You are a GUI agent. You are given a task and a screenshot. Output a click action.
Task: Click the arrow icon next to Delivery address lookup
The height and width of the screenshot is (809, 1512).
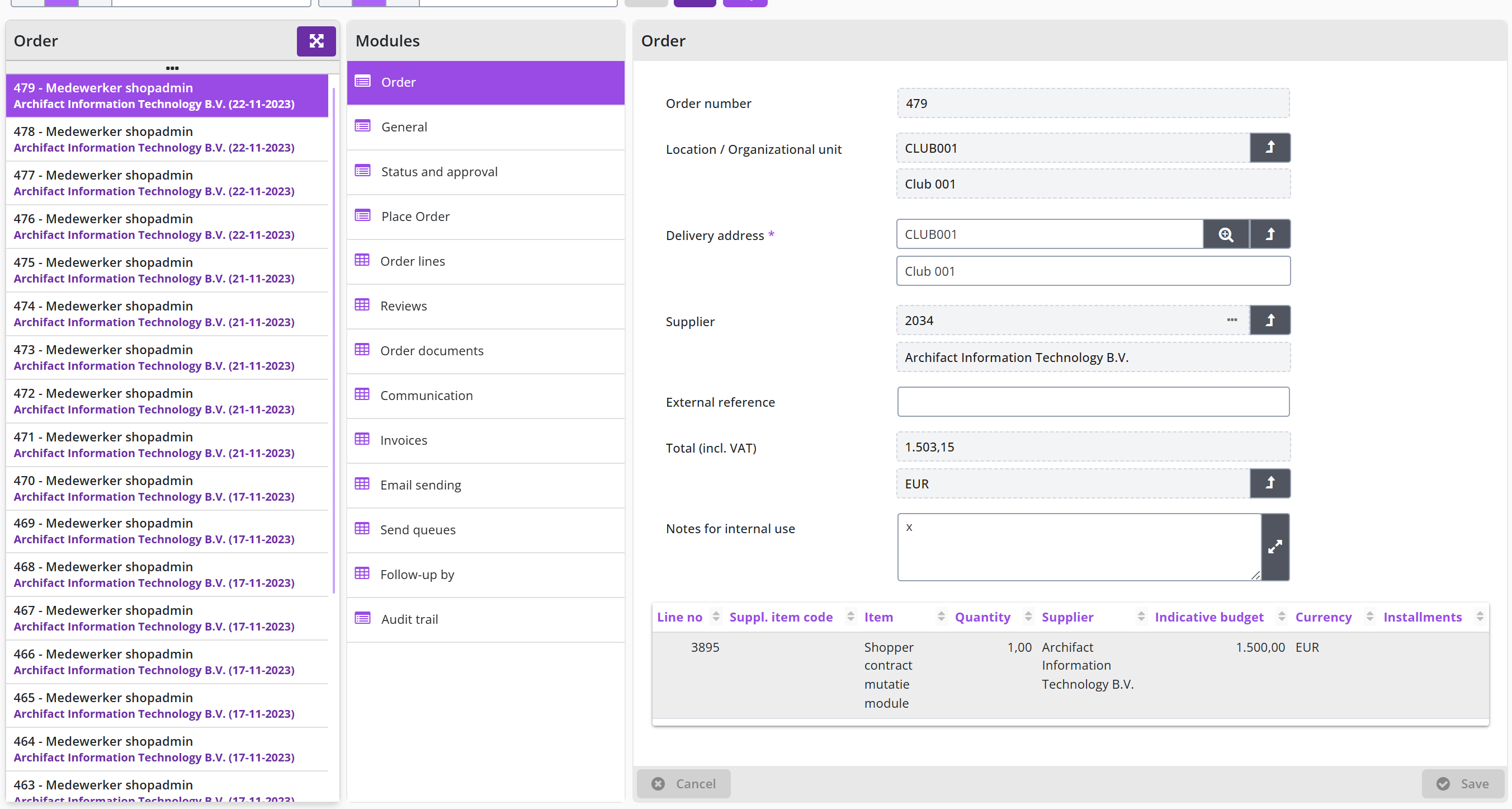point(1269,234)
